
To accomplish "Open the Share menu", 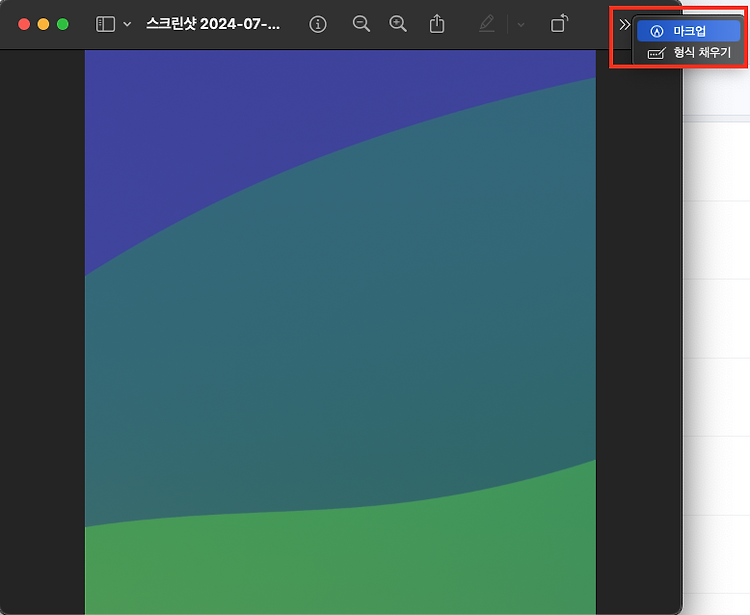I will tap(437, 23).
